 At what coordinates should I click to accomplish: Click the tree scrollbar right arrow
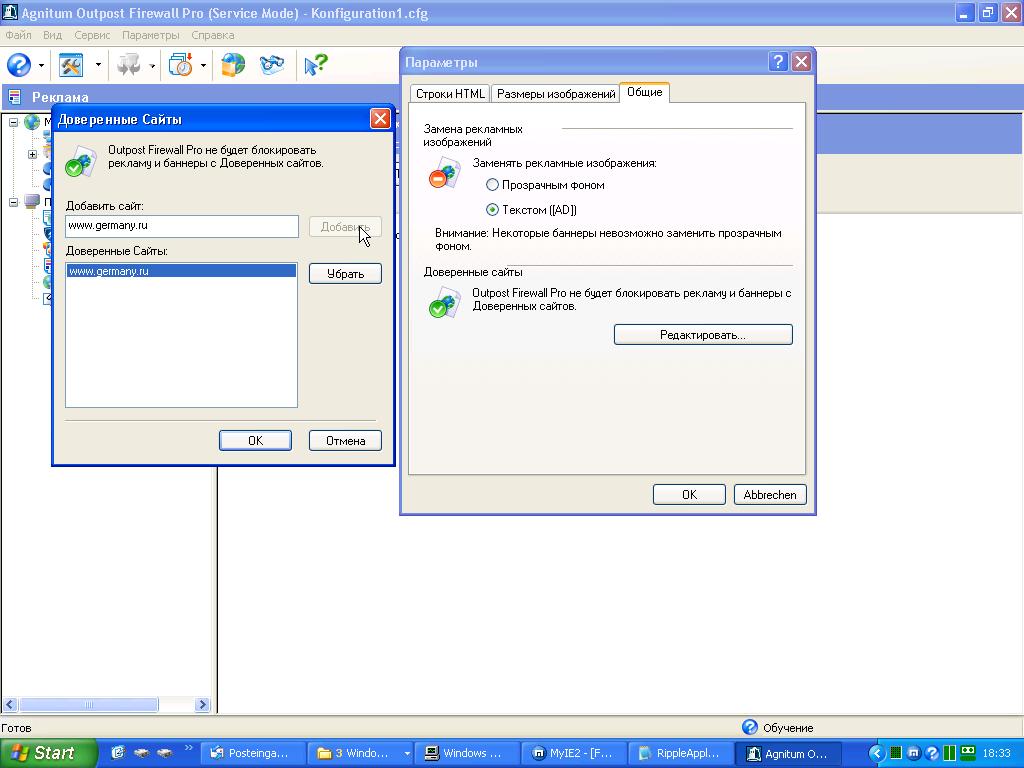tap(202, 705)
